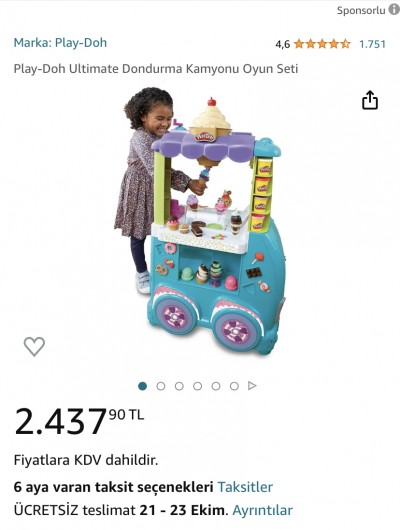
Task: Open the Sponsorlu info icon
Action: click(394, 9)
